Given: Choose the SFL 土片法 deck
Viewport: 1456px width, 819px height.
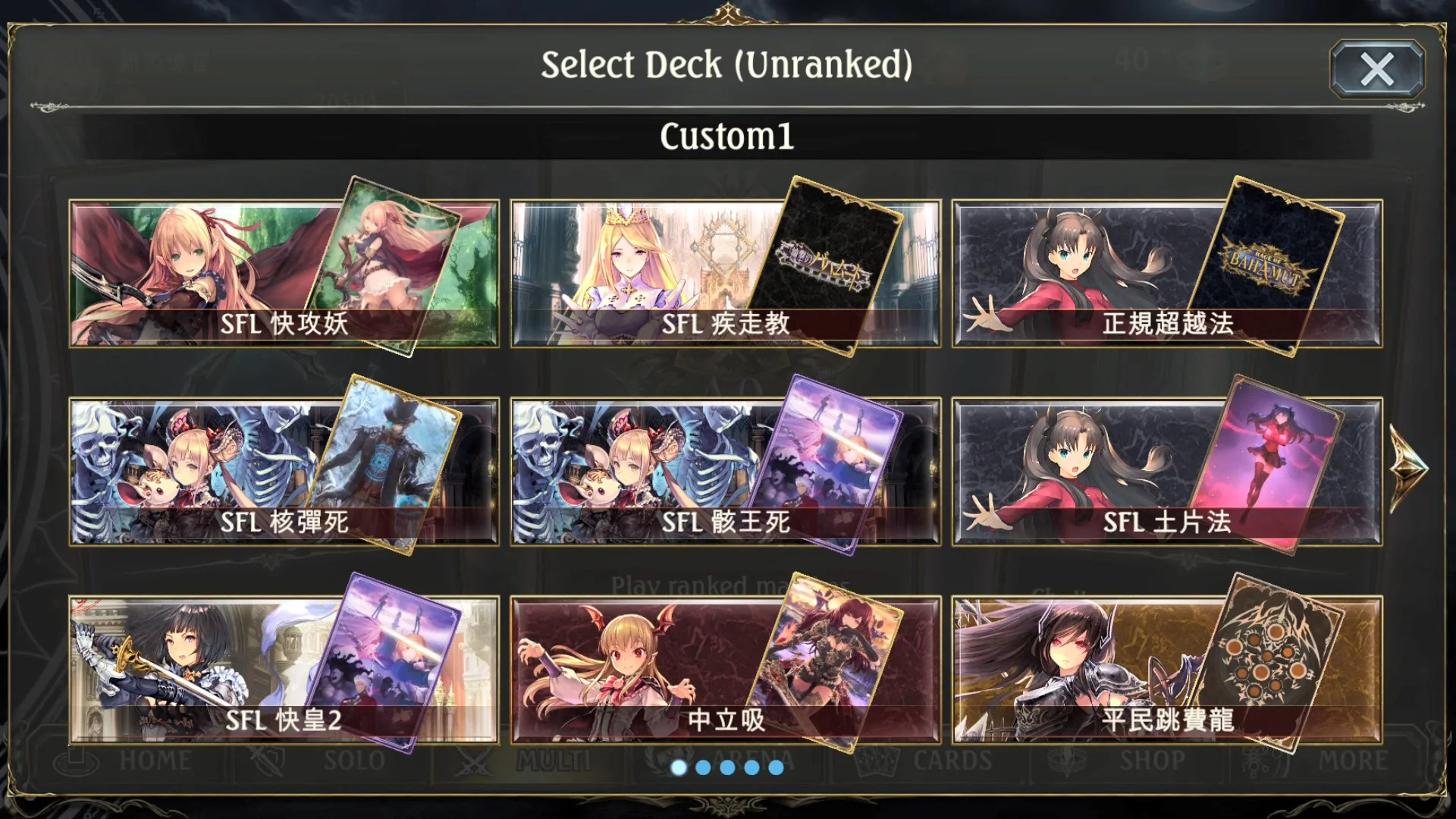Looking at the screenshot, I should pyautogui.click(x=1167, y=472).
